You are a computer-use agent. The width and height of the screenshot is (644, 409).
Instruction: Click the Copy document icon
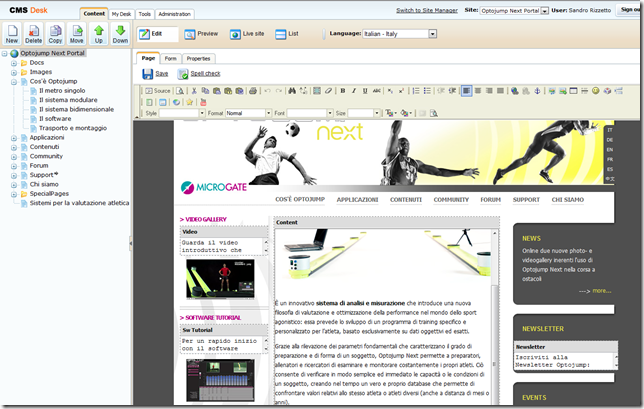(x=55, y=34)
